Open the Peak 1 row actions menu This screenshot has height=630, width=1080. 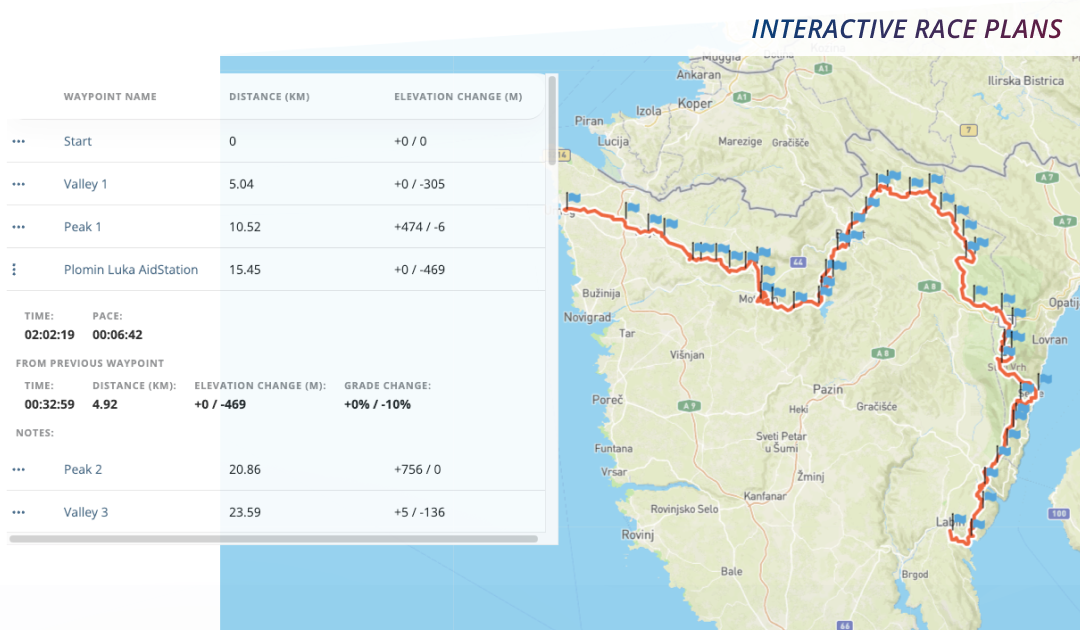click(17, 227)
